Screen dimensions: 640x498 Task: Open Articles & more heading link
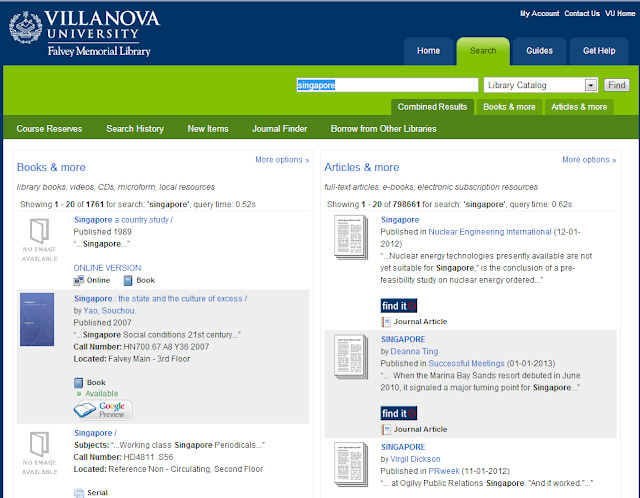pos(362,167)
